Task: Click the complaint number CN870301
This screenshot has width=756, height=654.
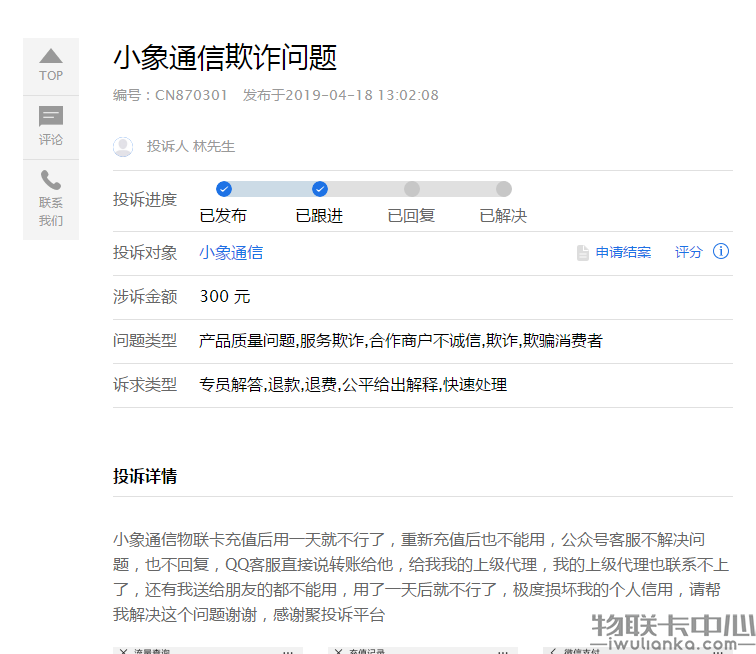Action: (x=191, y=95)
